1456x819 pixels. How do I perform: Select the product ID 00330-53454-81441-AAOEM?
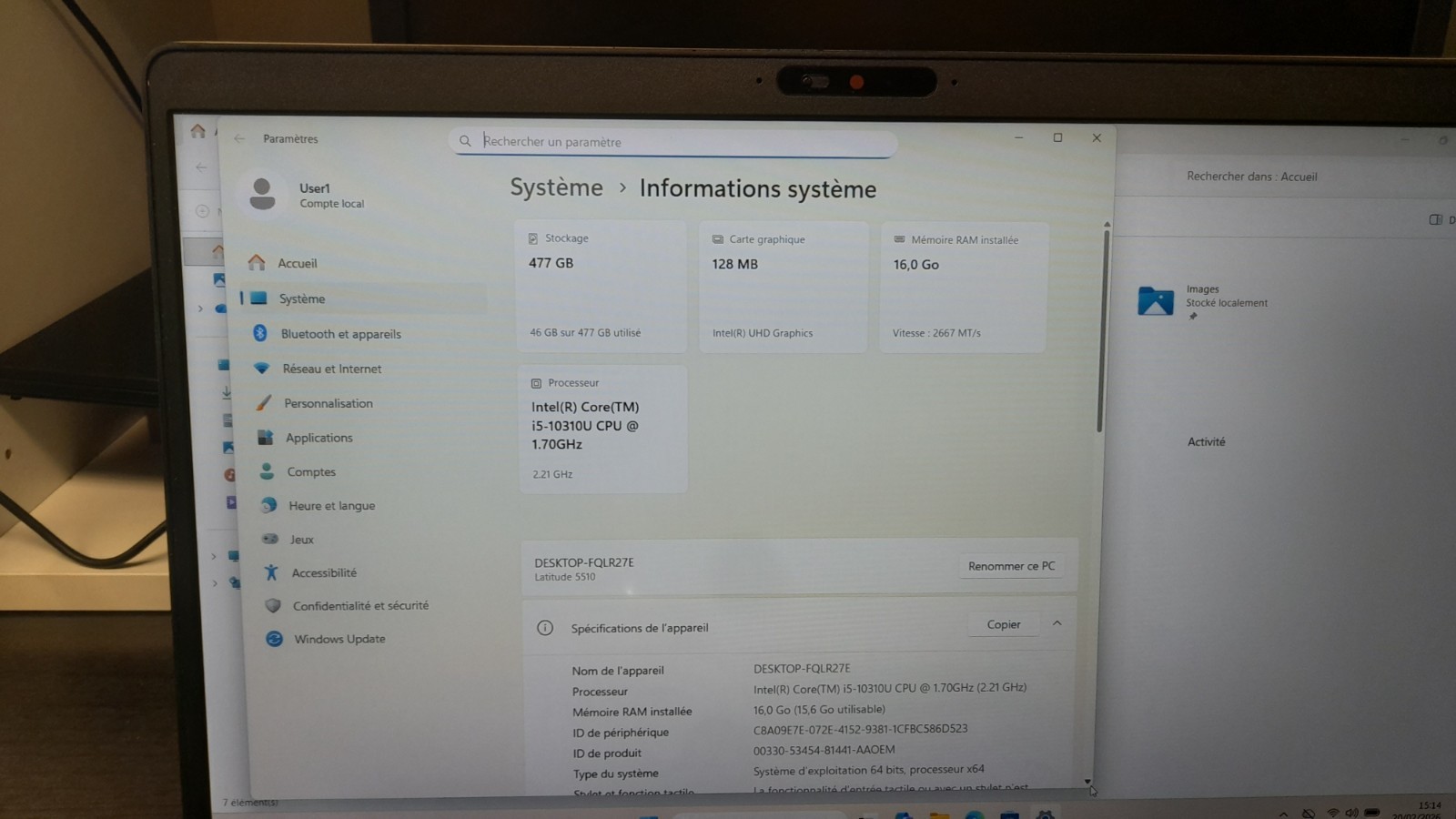click(x=824, y=750)
